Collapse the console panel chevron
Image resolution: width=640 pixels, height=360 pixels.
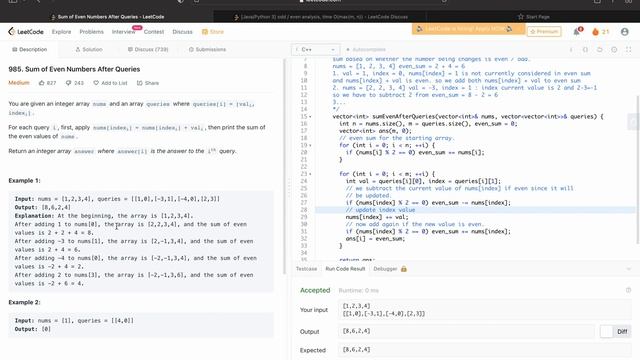(629, 269)
